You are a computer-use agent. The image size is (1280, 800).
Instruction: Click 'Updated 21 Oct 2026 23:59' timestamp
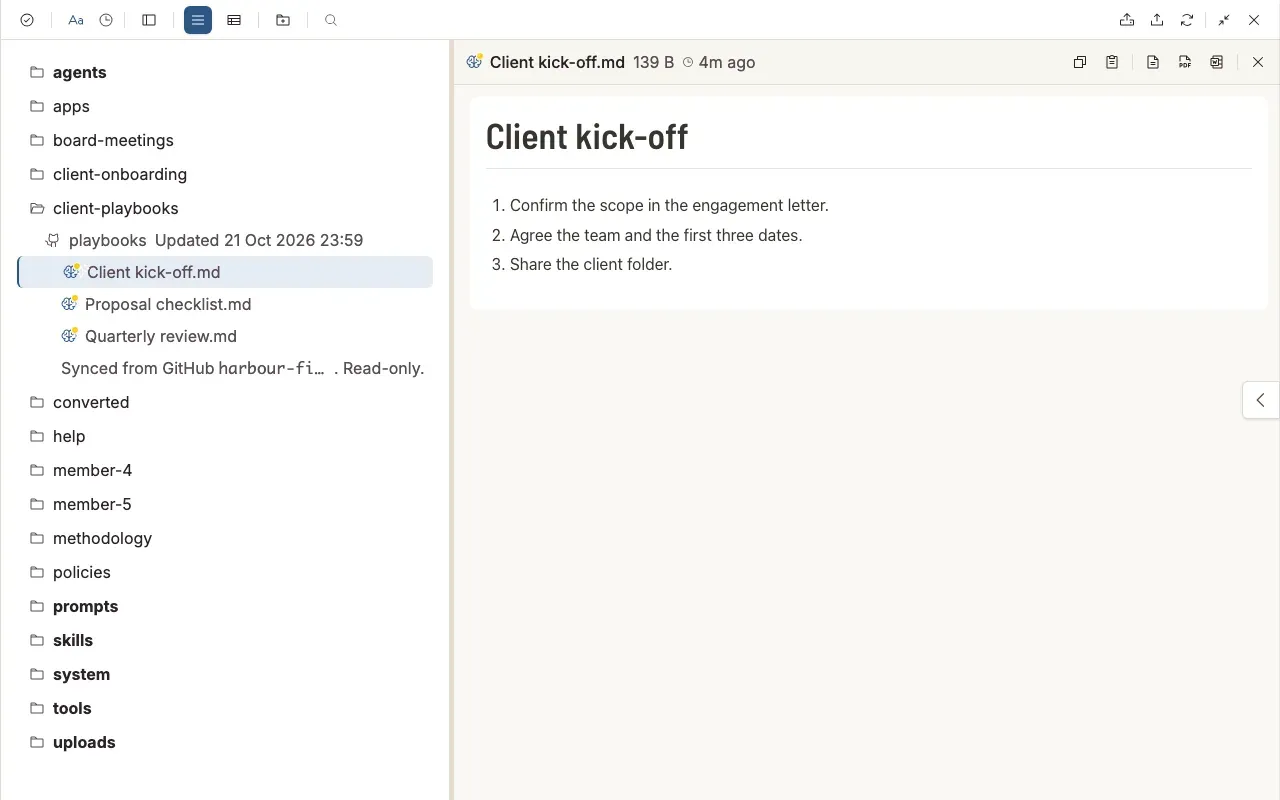point(259,240)
